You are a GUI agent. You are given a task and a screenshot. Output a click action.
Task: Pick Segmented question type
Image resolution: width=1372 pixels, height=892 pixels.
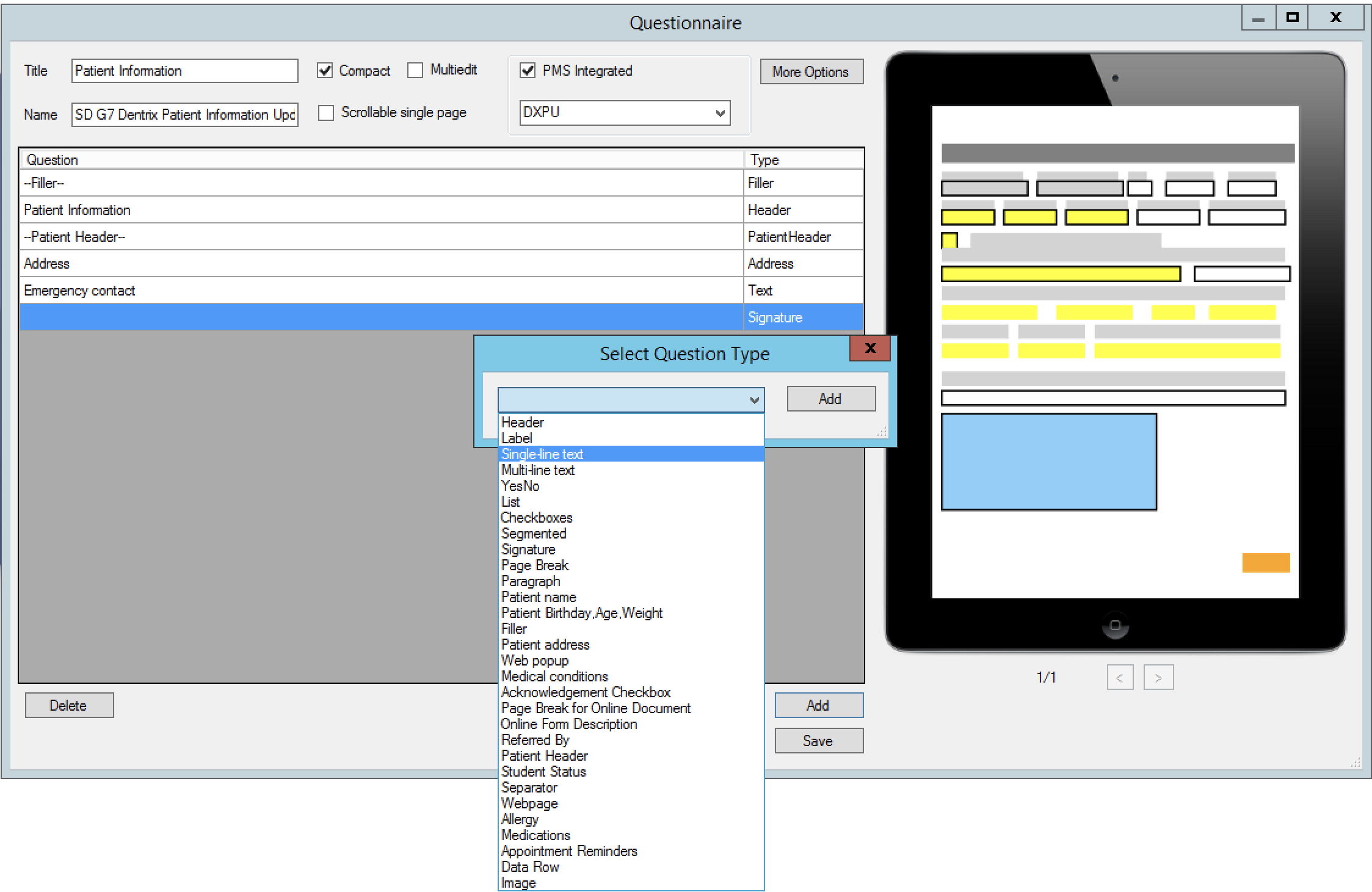click(x=631, y=534)
